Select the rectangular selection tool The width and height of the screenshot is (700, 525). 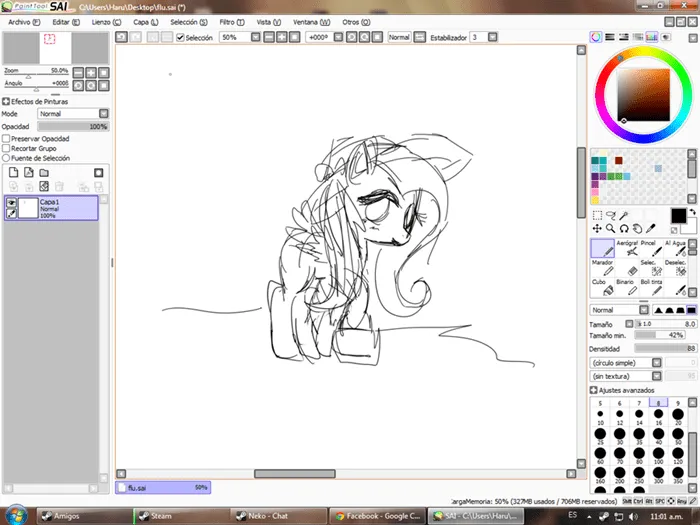597,216
